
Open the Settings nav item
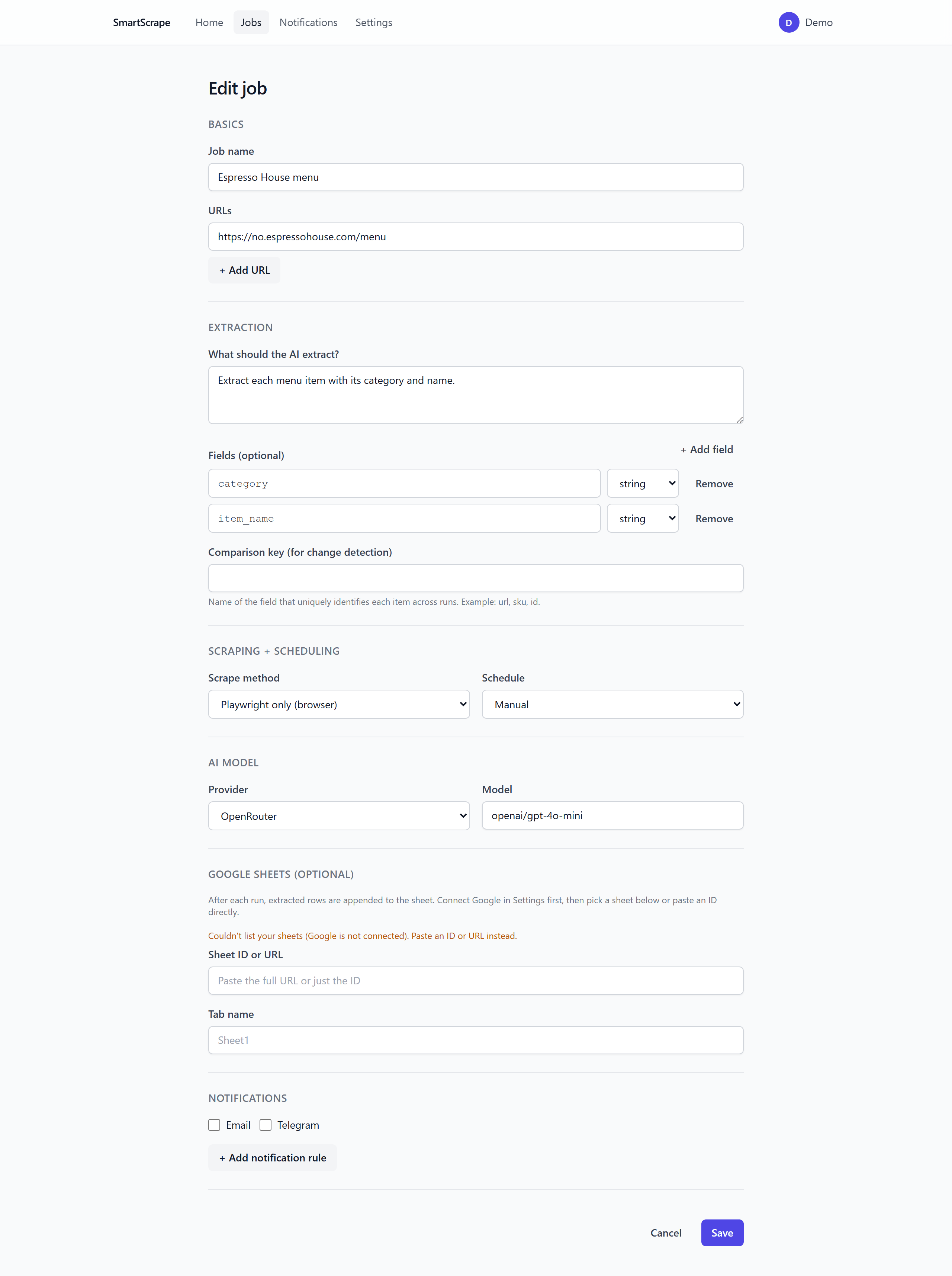[x=373, y=22]
